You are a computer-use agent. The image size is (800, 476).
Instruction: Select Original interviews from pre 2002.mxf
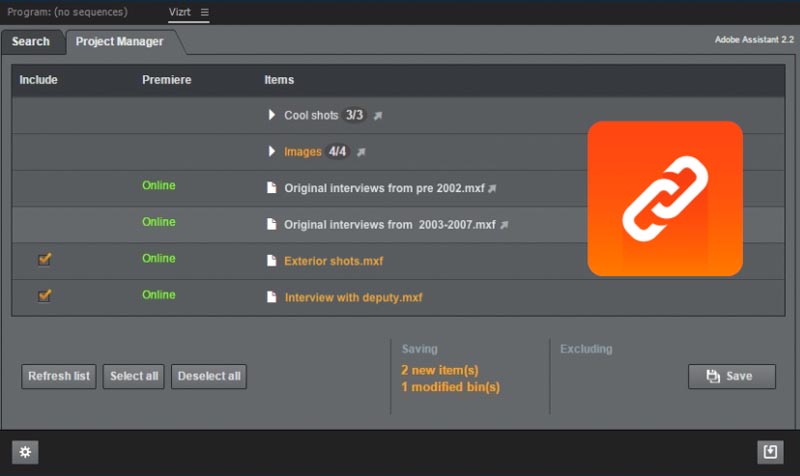[x=384, y=188]
